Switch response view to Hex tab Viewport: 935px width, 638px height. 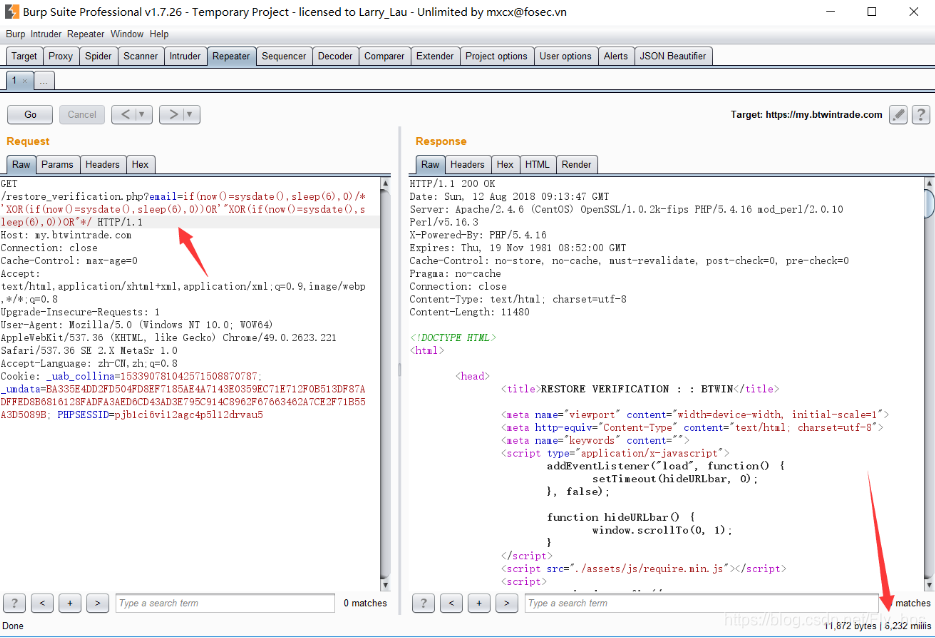[505, 165]
